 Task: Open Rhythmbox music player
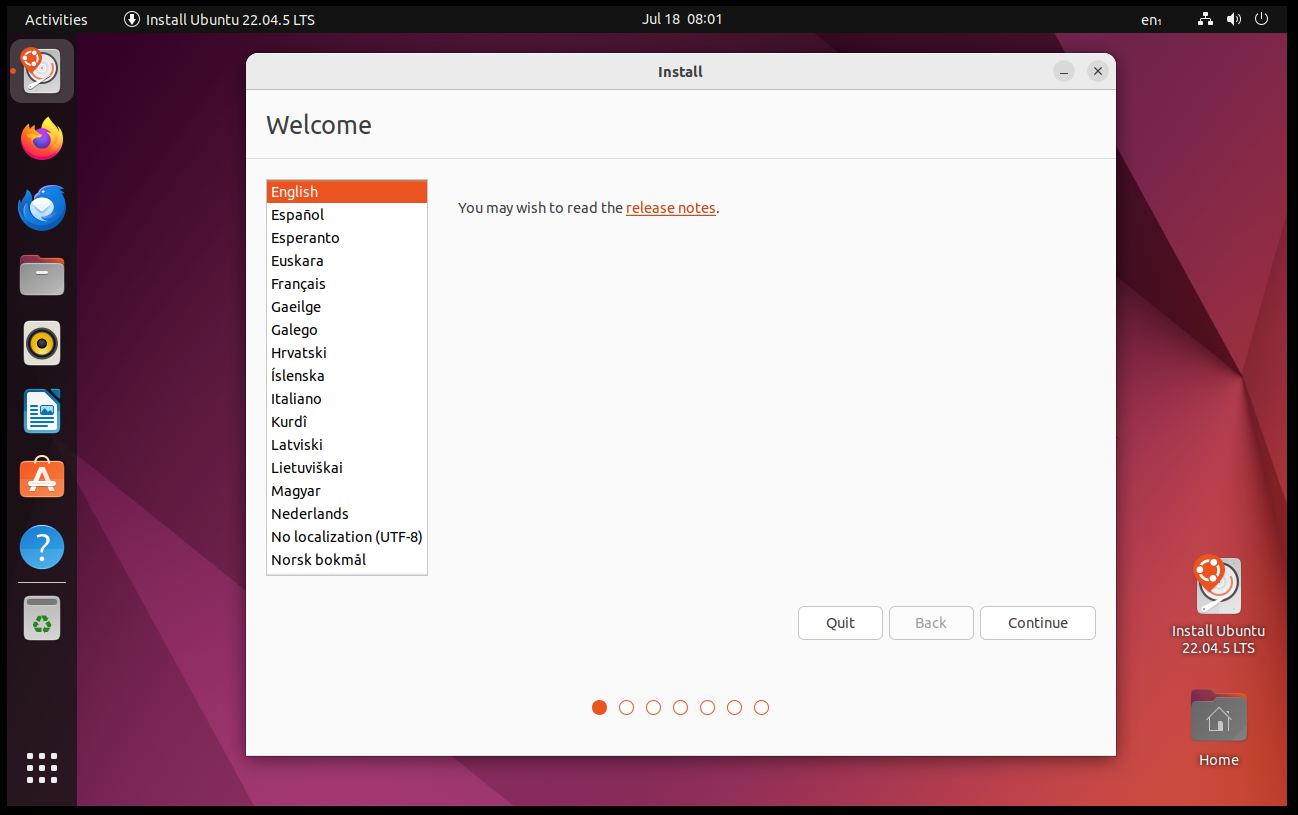point(41,343)
